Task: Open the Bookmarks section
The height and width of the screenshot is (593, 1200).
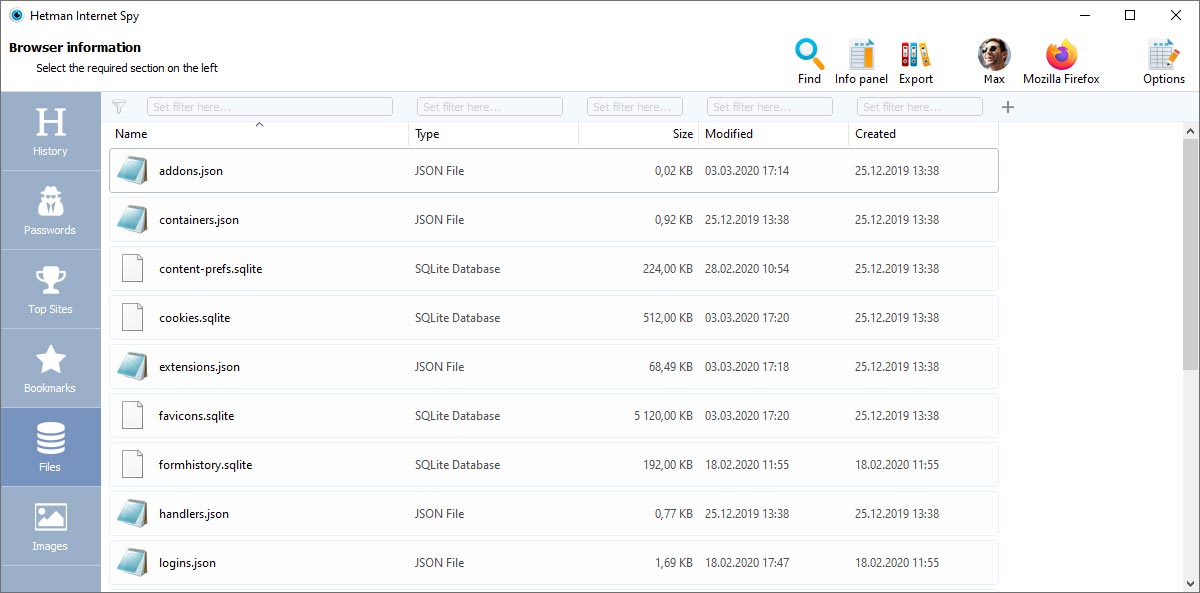Action: [50, 368]
